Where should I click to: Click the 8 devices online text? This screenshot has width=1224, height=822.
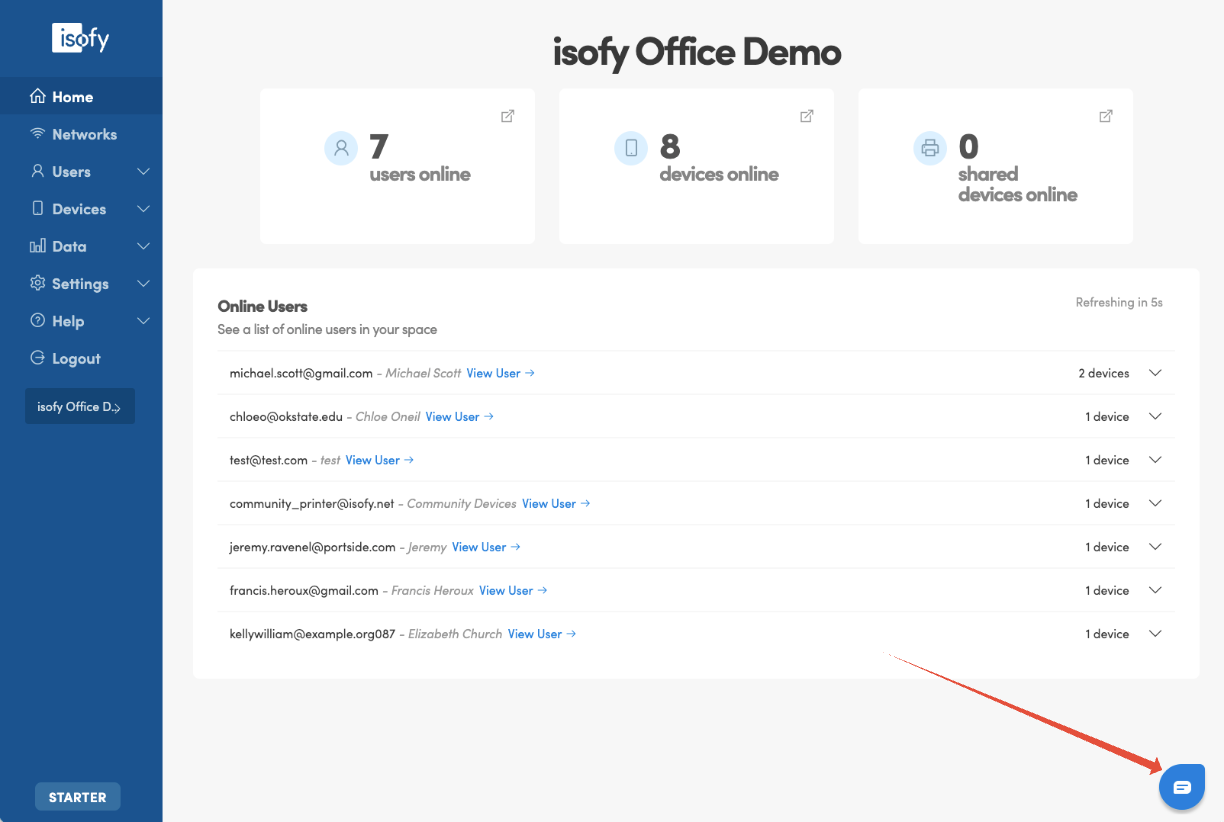pyautogui.click(x=719, y=159)
